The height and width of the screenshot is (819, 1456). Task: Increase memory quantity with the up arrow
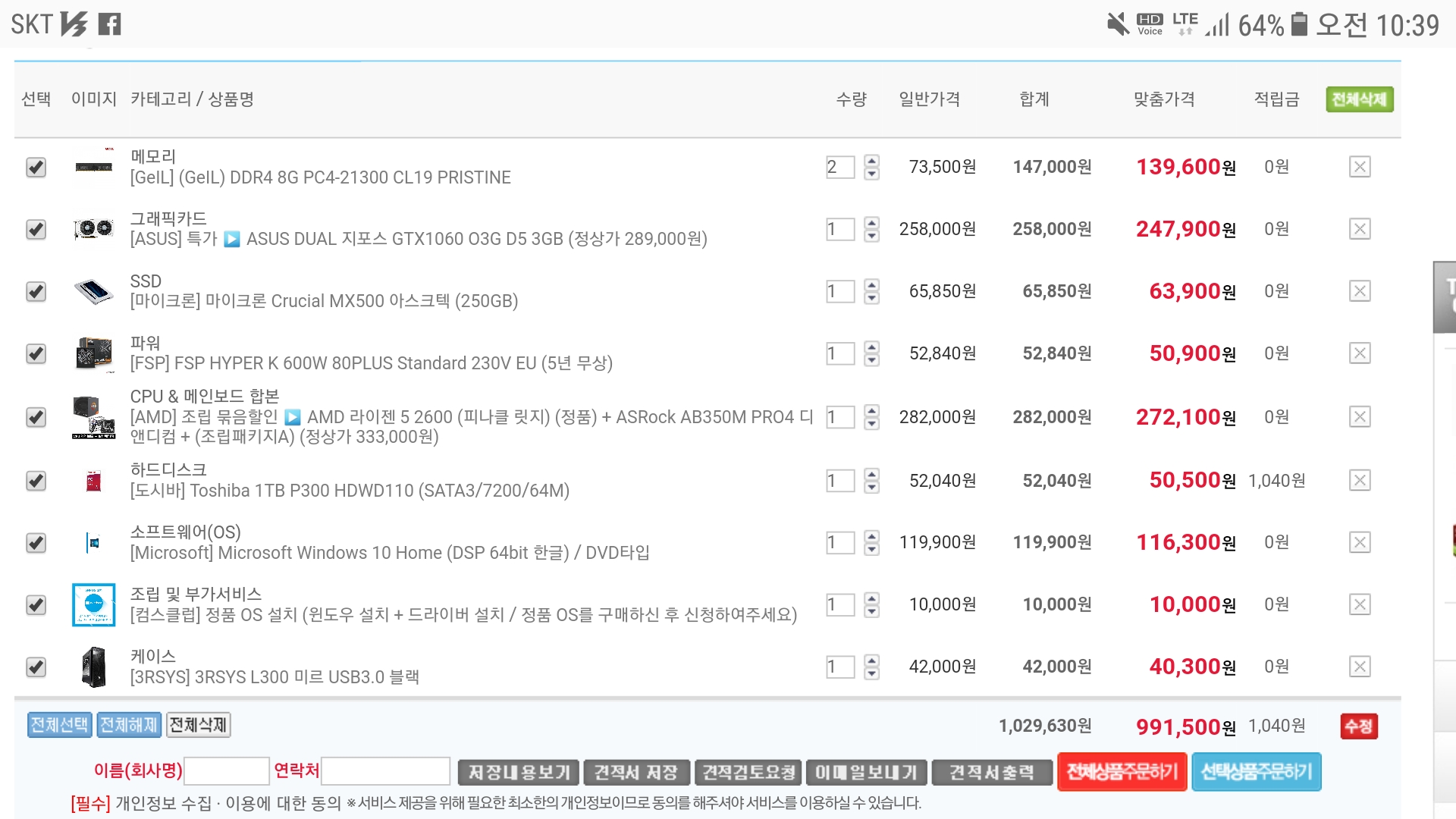click(x=872, y=161)
